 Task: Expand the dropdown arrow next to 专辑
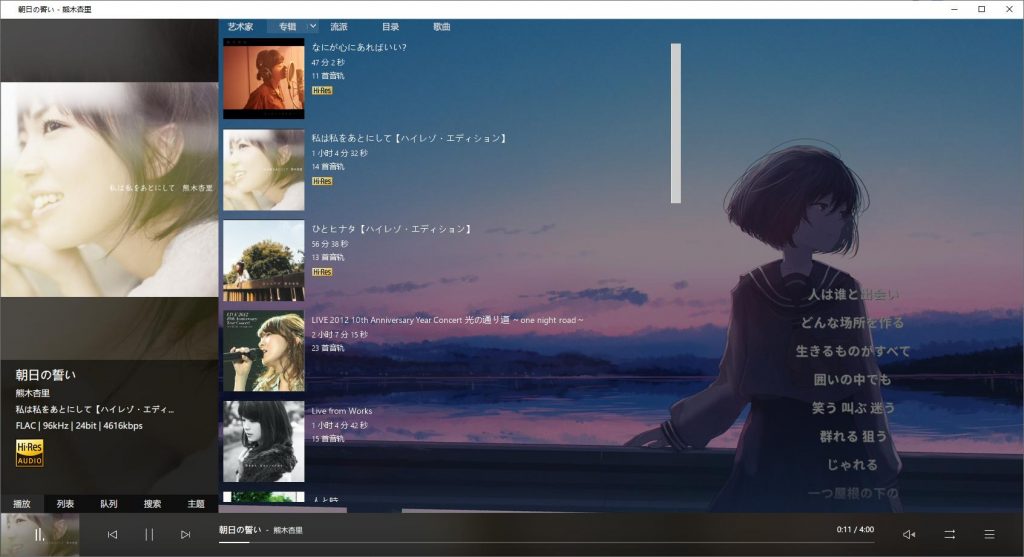point(313,27)
